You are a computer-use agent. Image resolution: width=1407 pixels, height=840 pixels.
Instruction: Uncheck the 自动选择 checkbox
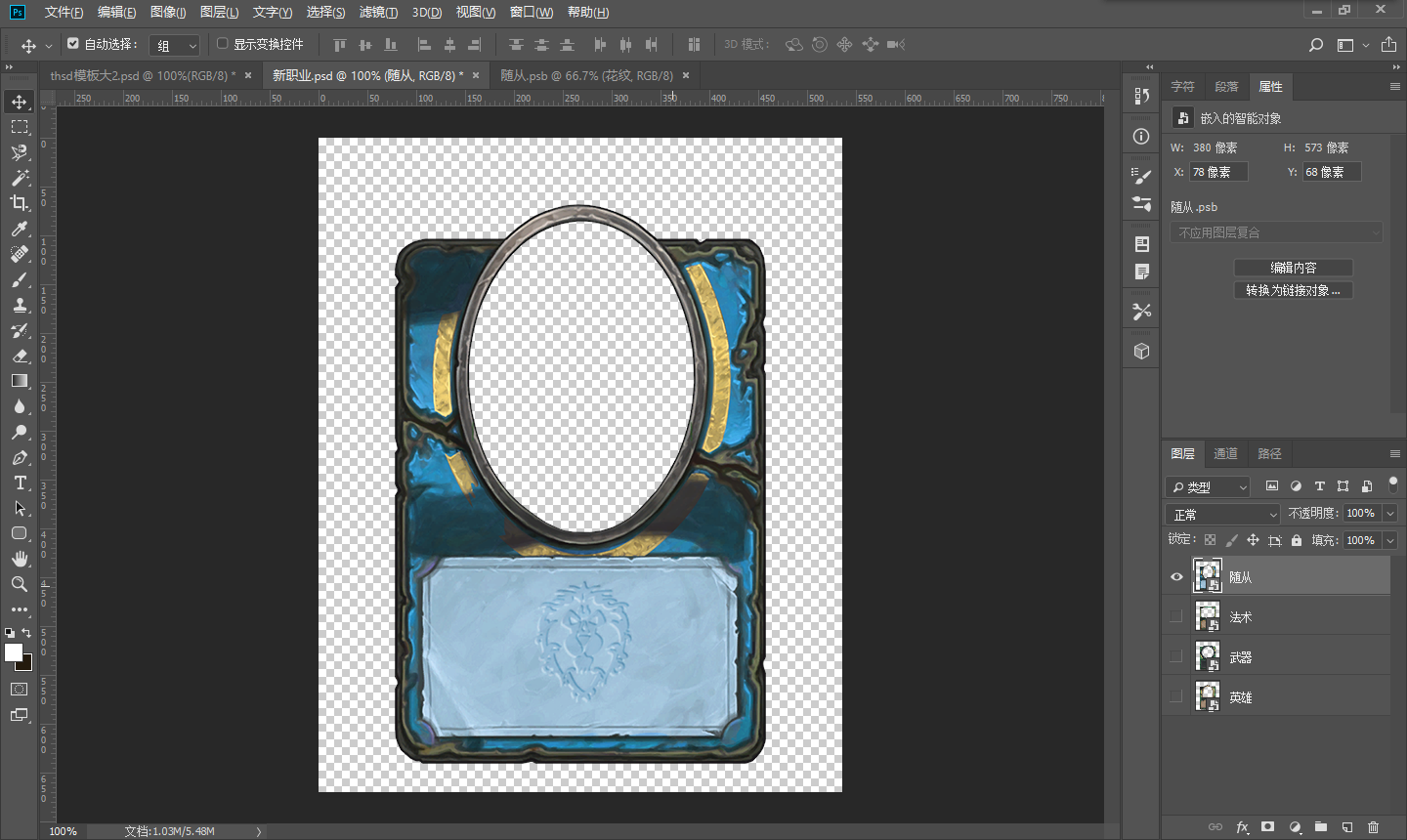pyautogui.click(x=73, y=44)
